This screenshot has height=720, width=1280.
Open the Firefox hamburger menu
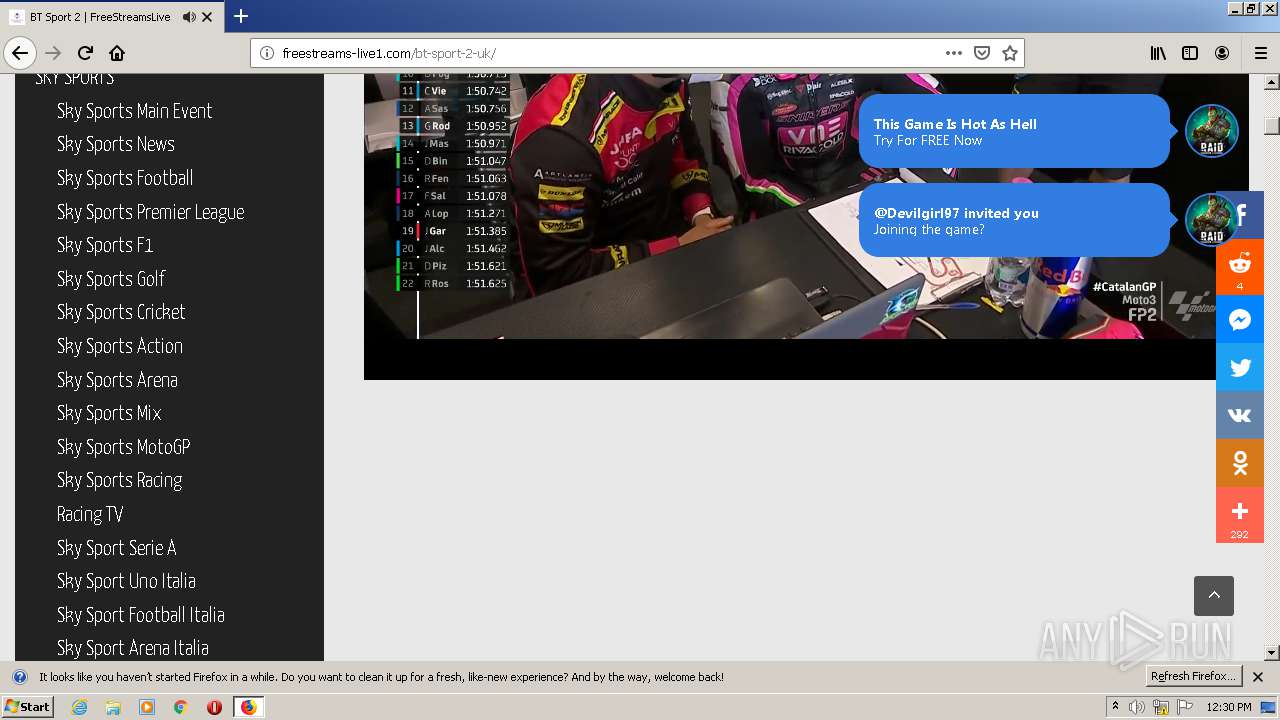pos(1260,53)
